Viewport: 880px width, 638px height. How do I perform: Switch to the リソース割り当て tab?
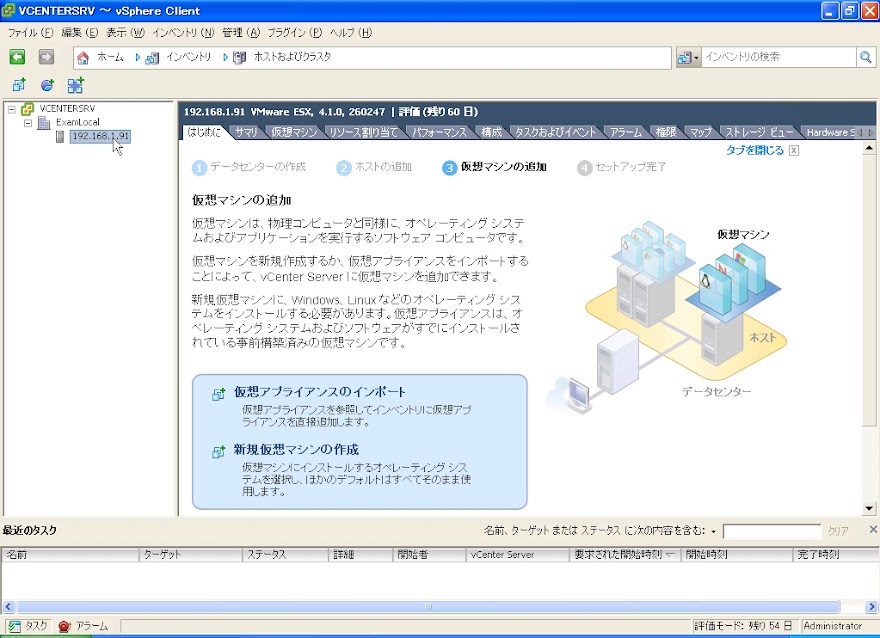coord(363,132)
